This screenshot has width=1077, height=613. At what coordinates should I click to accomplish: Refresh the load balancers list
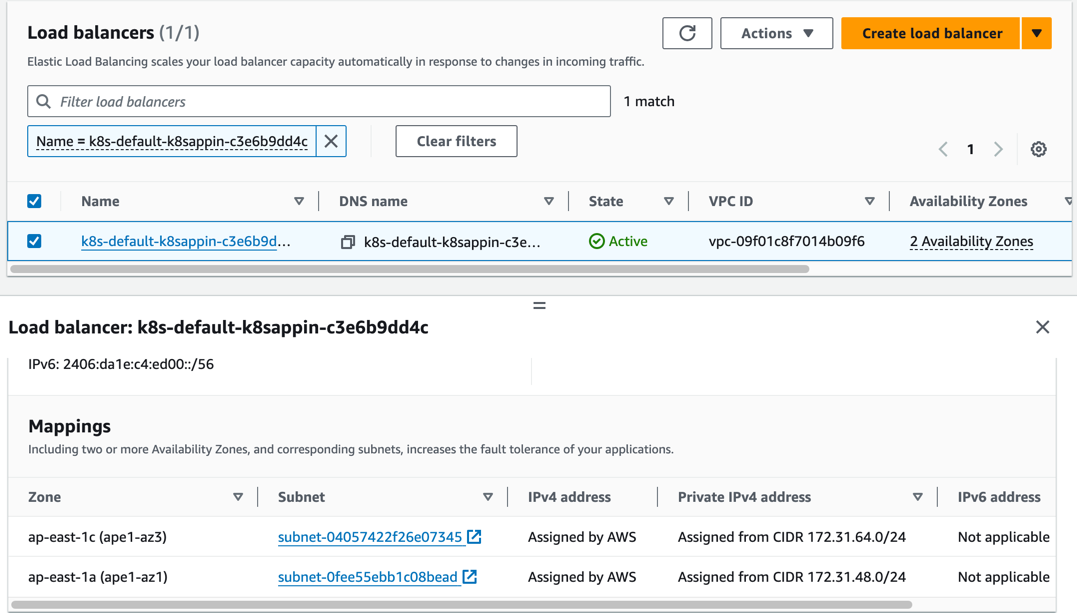[x=687, y=33]
